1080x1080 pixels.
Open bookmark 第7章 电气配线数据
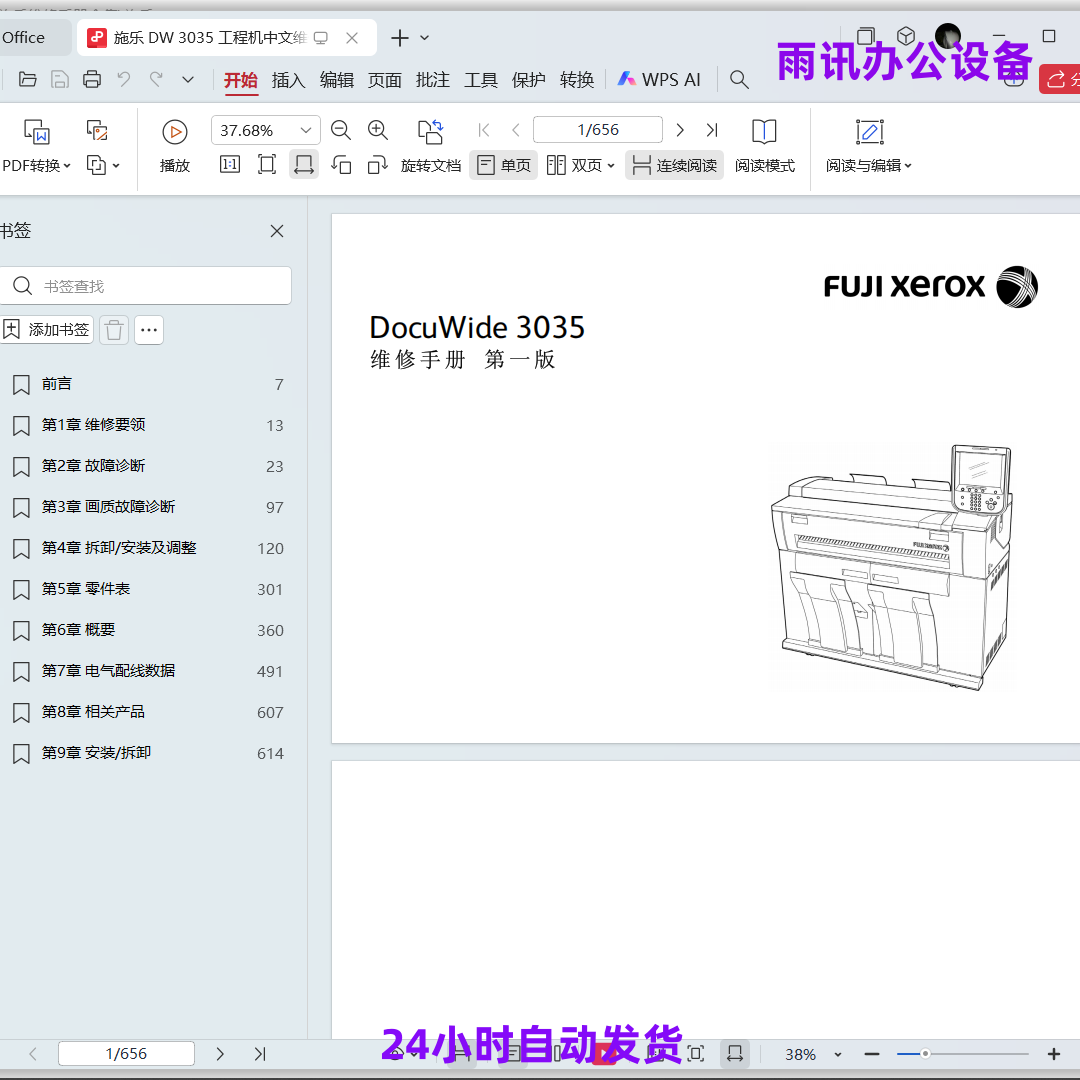click(147, 671)
